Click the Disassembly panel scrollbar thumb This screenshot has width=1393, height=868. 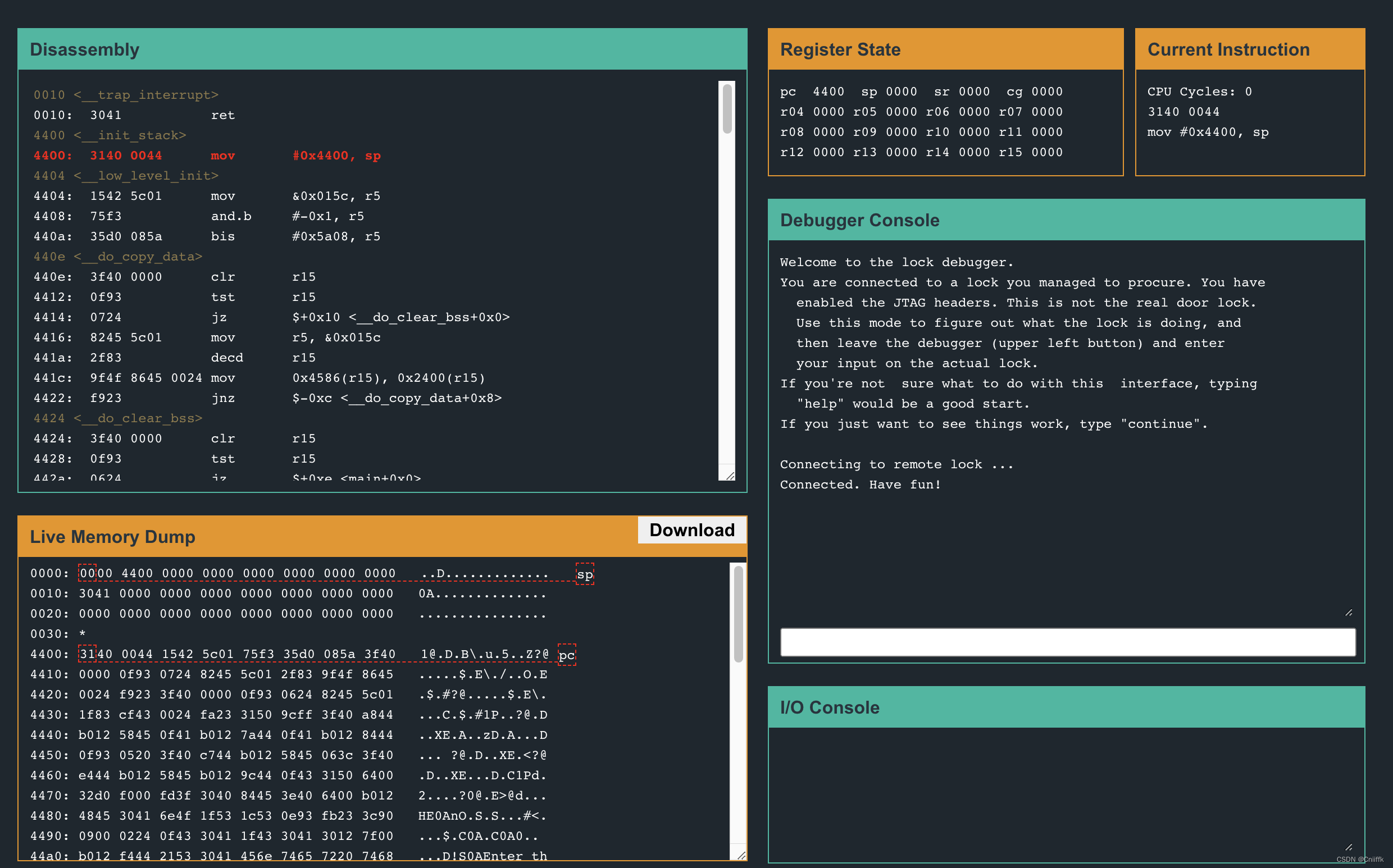click(727, 108)
